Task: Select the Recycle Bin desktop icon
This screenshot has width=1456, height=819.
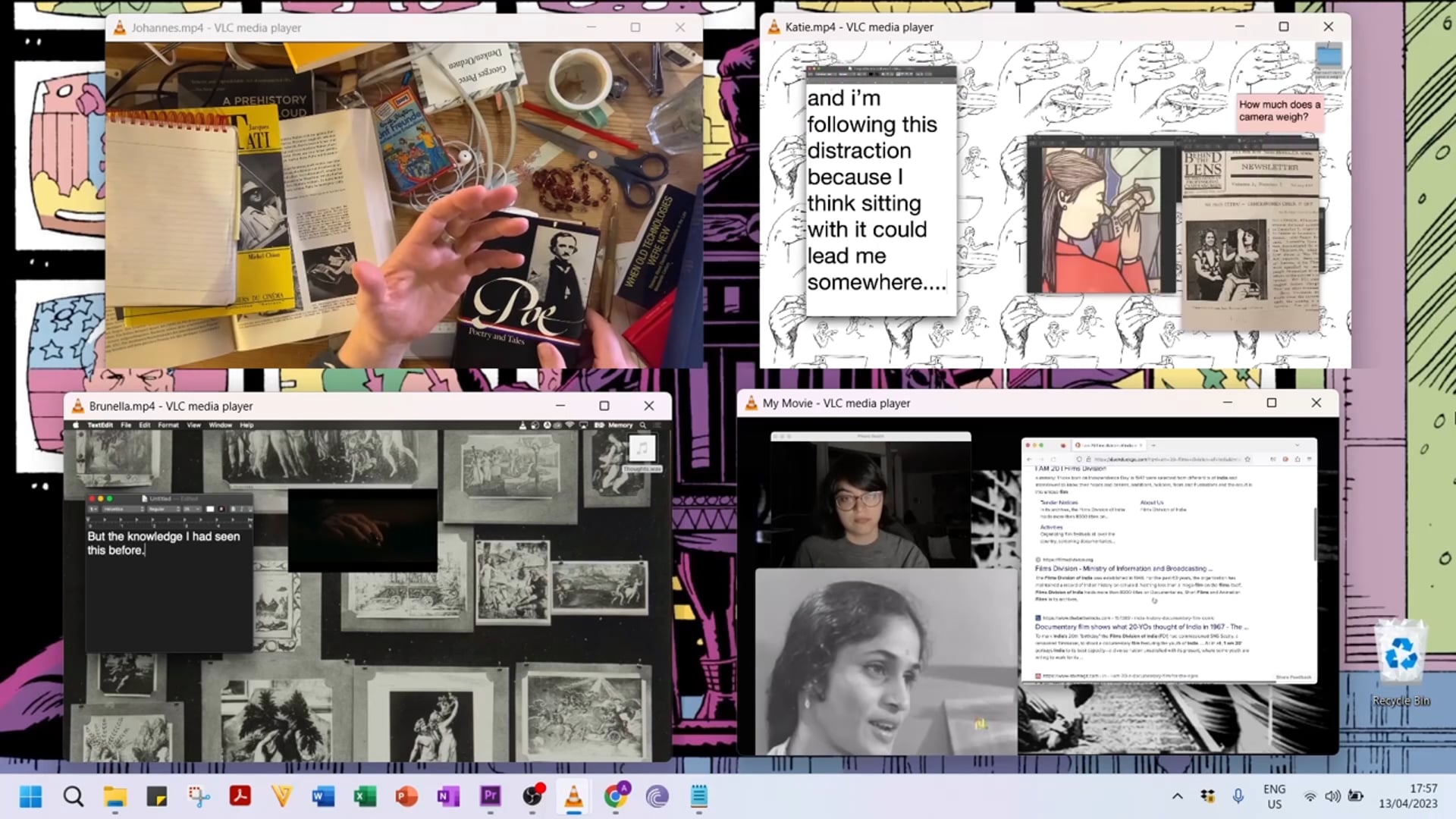Action: pyautogui.click(x=1401, y=664)
